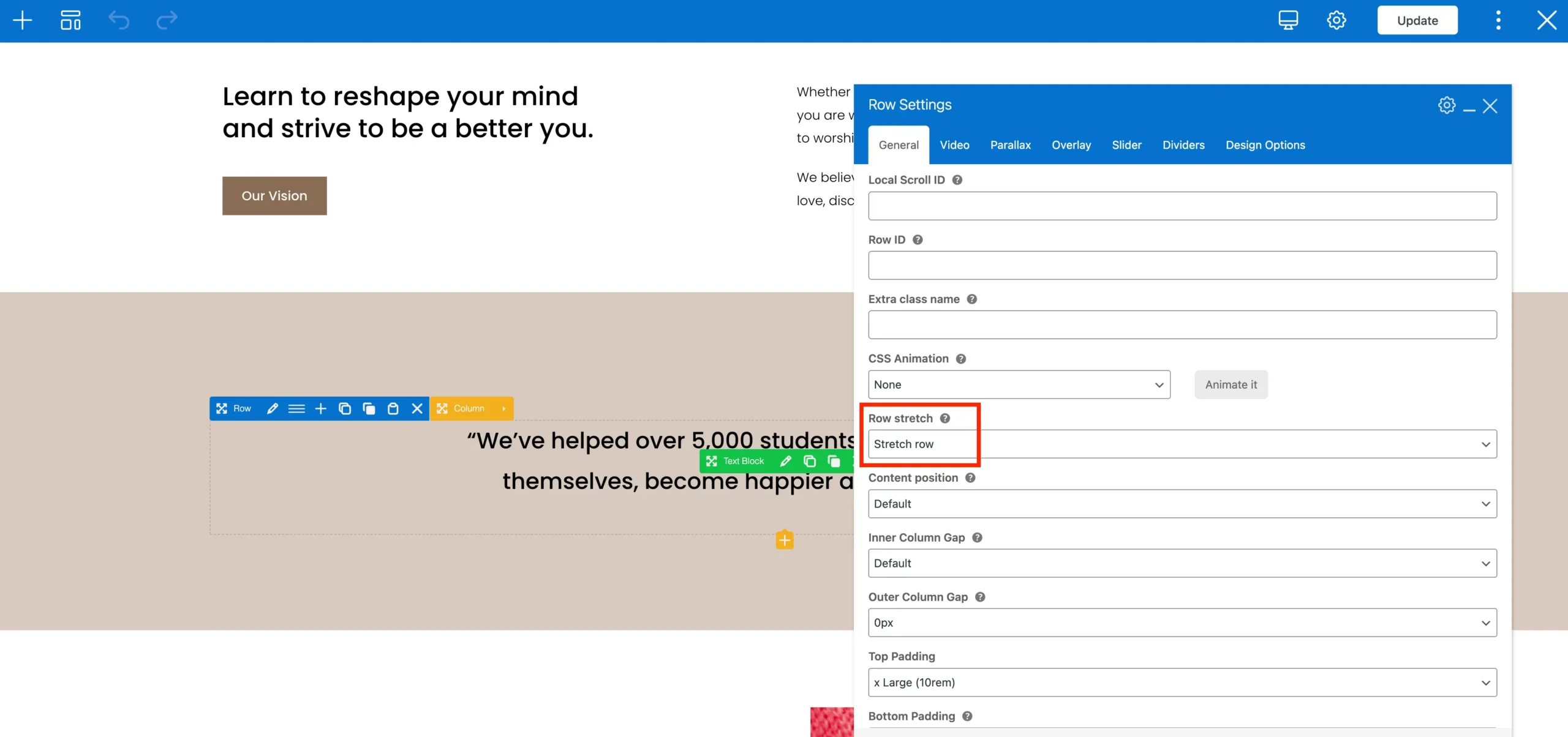Switch to the Design Options tab
Viewport: 1568px width, 737px height.
pyautogui.click(x=1265, y=145)
